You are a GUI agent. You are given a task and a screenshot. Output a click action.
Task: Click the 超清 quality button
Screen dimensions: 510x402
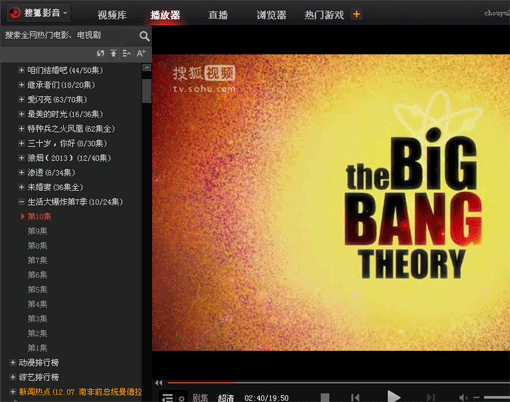226,398
